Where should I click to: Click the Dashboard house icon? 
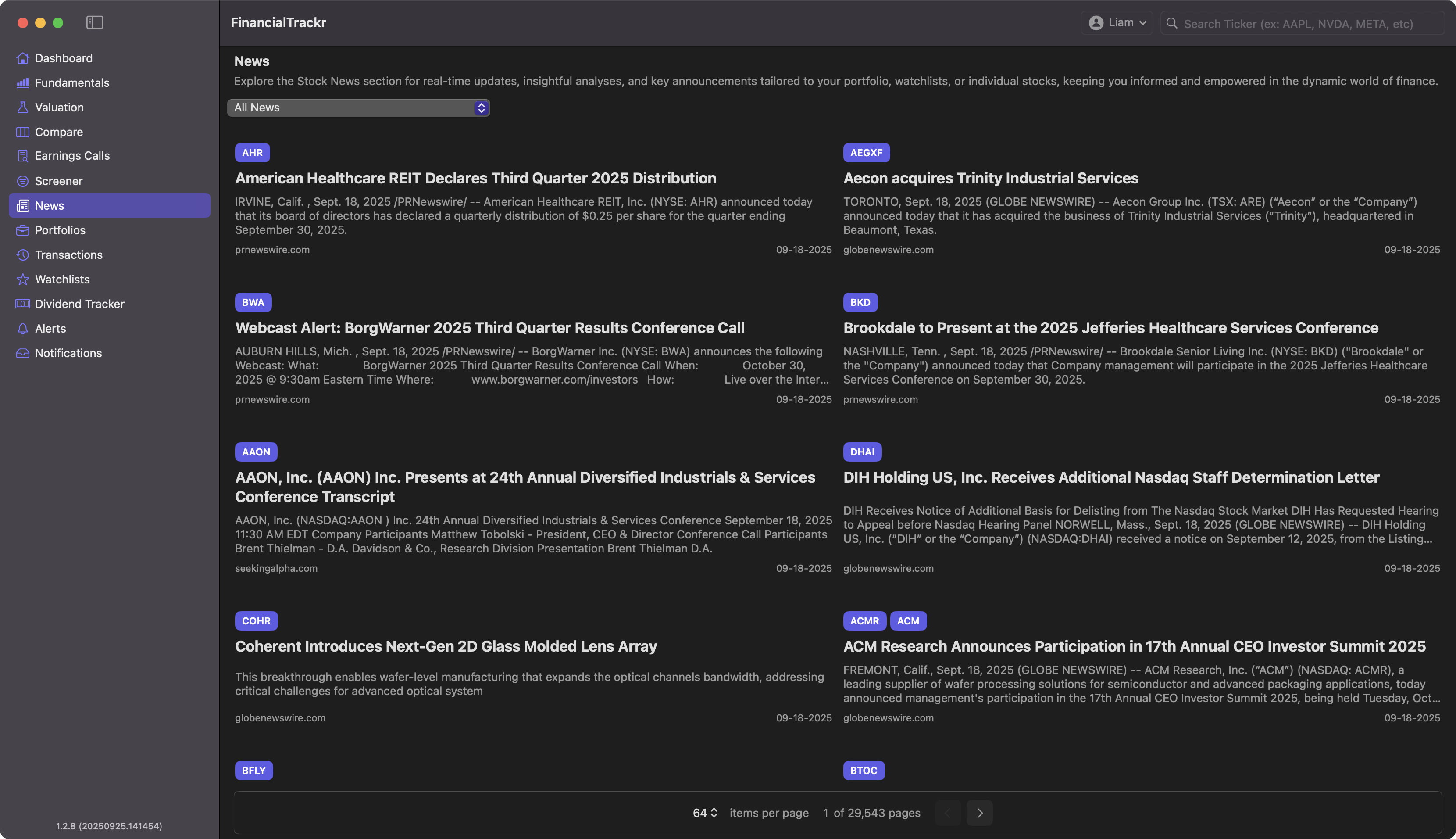pyautogui.click(x=22, y=58)
